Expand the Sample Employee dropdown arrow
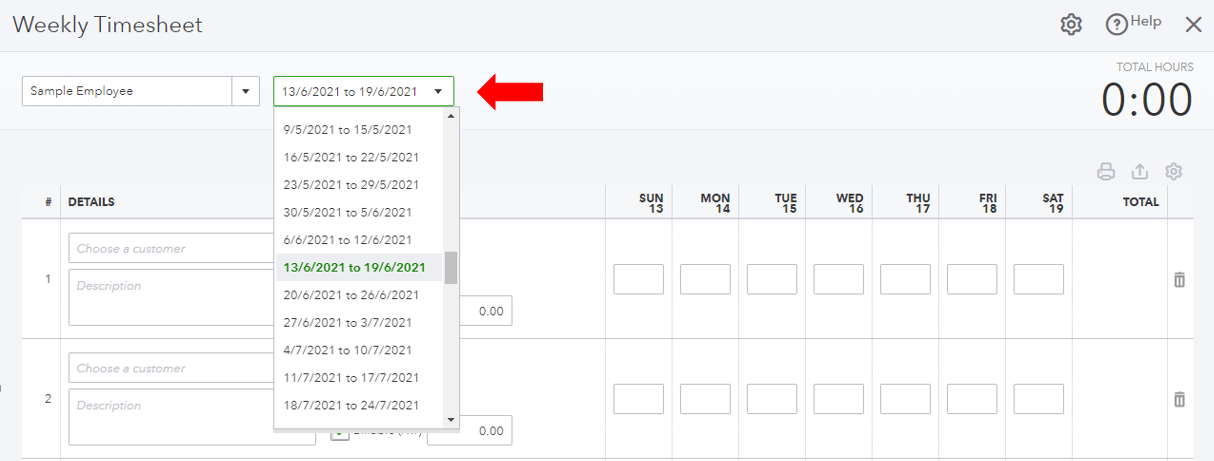Viewport: 1214px width, 461px height. pyautogui.click(x=245, y=91)
